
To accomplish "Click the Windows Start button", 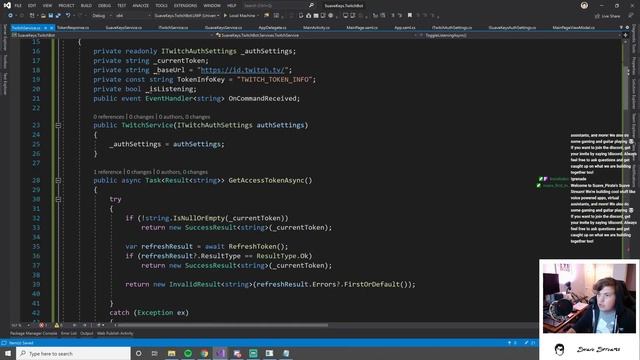I will [x=8, y=353].
